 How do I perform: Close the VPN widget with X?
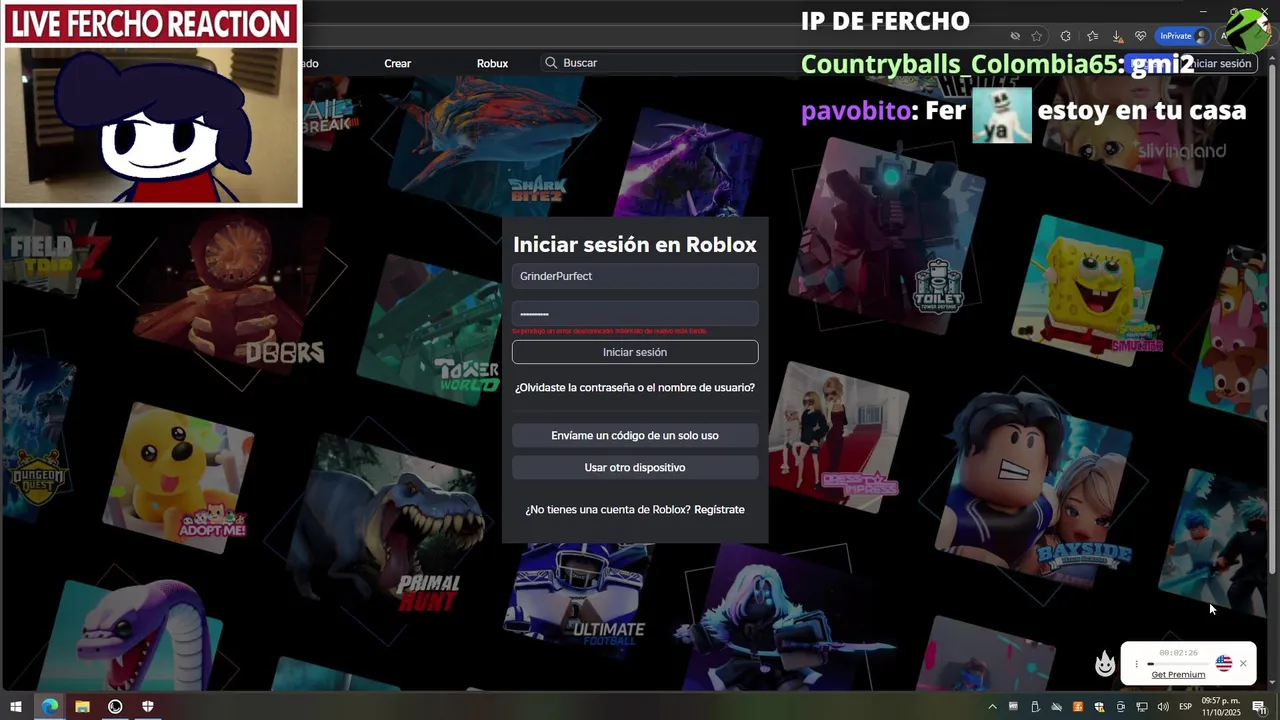click(1243, 663)
